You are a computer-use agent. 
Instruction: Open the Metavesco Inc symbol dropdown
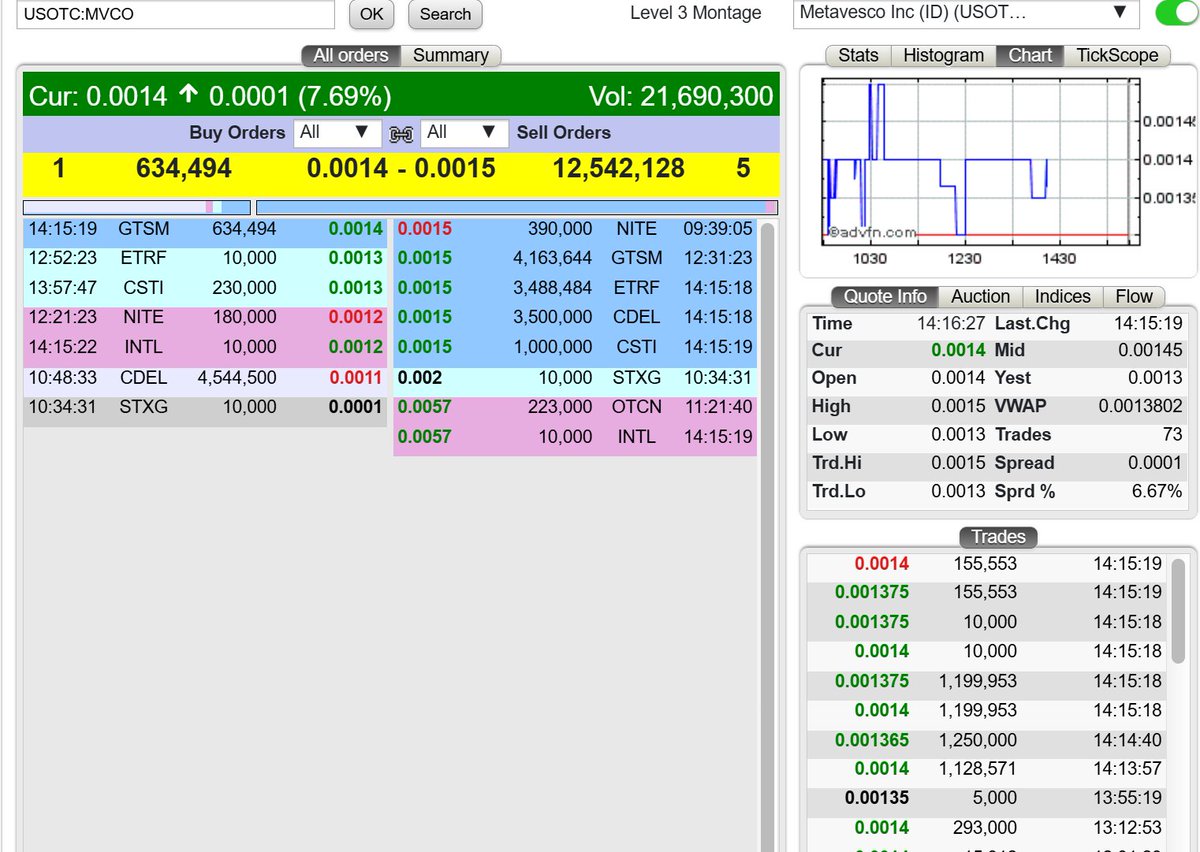point(966,13)
